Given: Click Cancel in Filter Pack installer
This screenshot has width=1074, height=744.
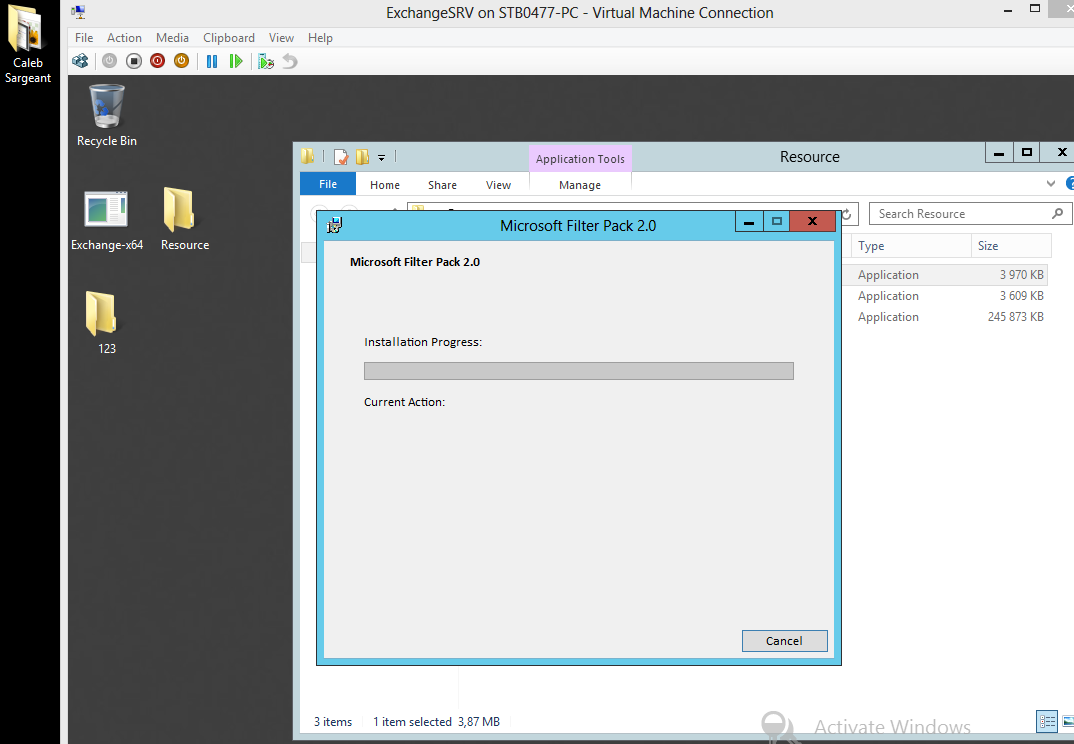Looking at the screenshot, I should [784, 641].
